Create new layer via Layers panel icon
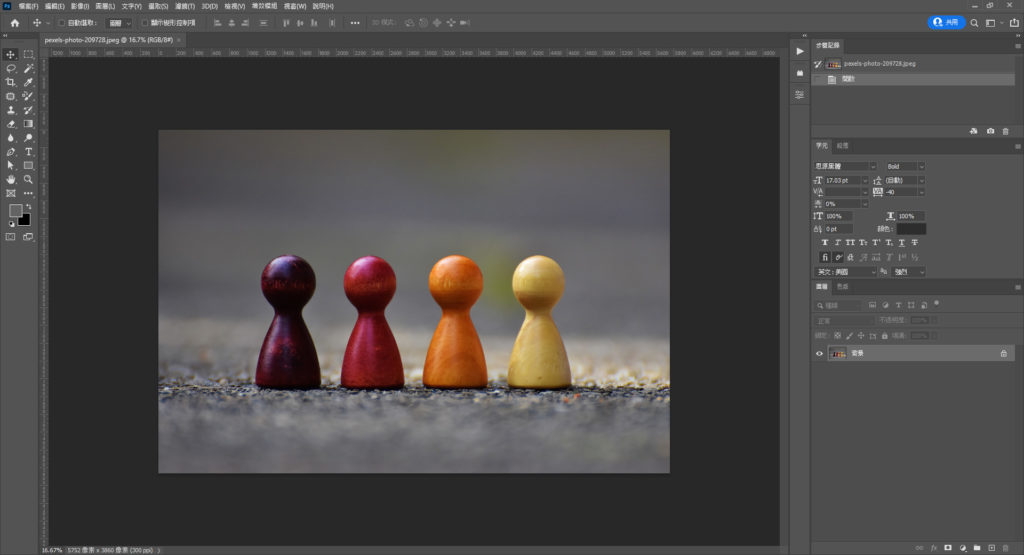This screenshot has width=1024, height=555. coord(990,548)
